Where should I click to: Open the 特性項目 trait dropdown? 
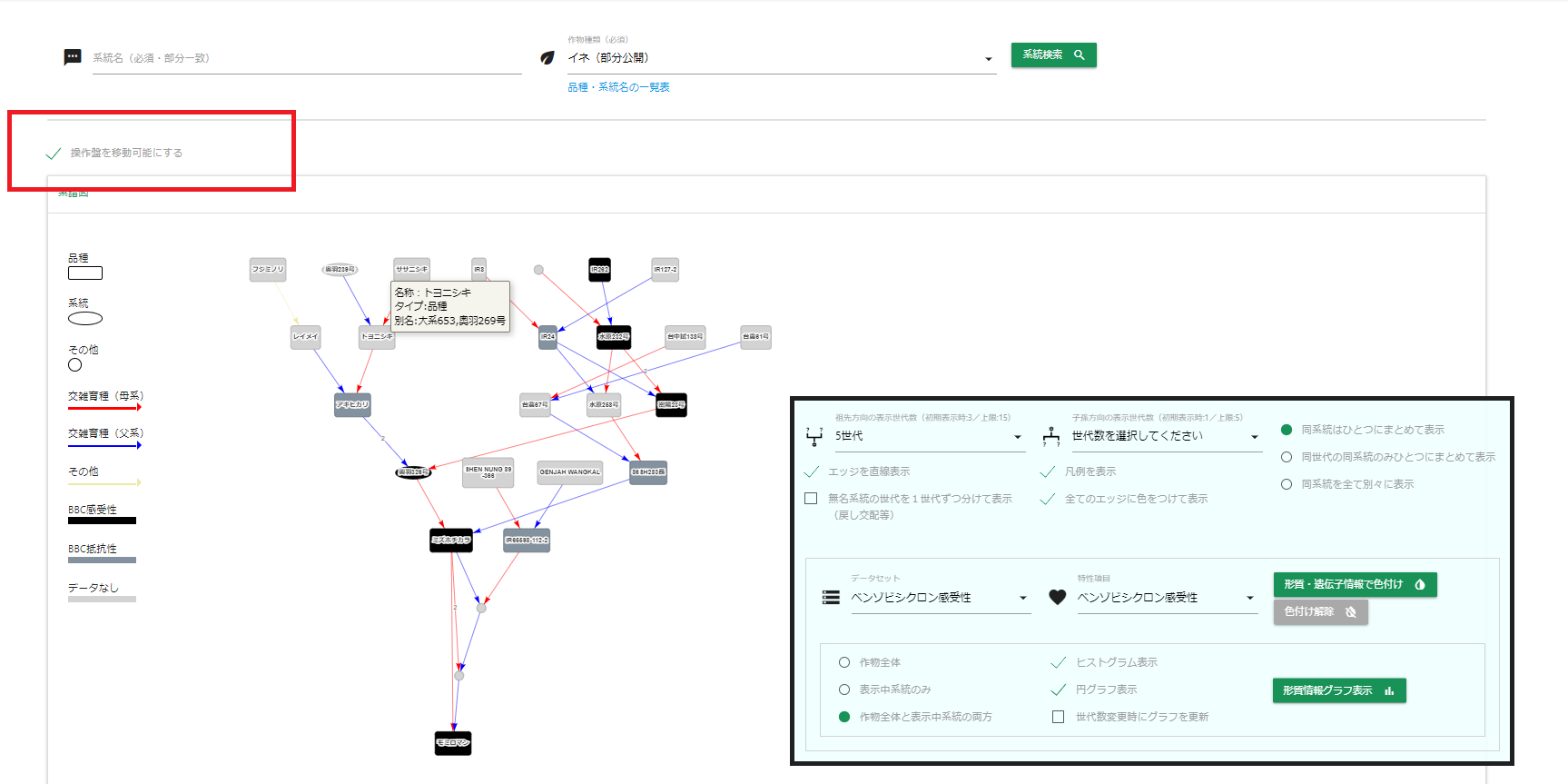1167,598
